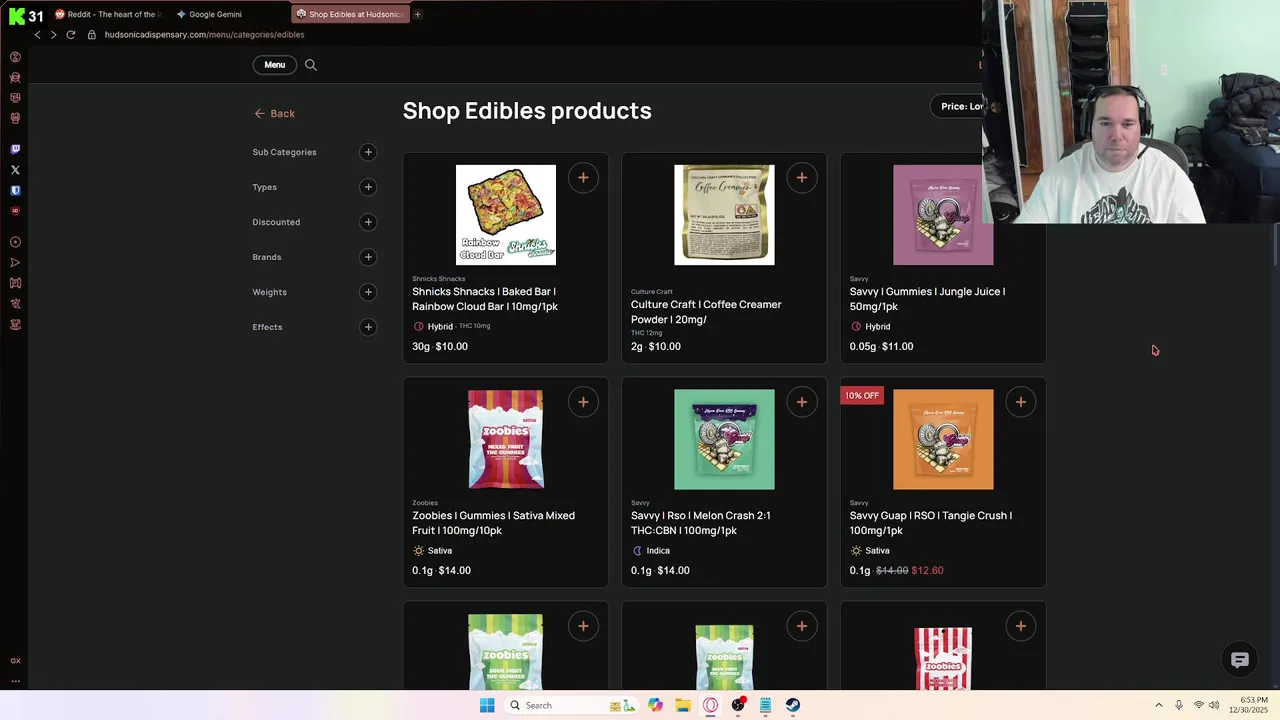
Task: Click the Rainbow Cloud Bar product image
Action: [x=506, y=215]
